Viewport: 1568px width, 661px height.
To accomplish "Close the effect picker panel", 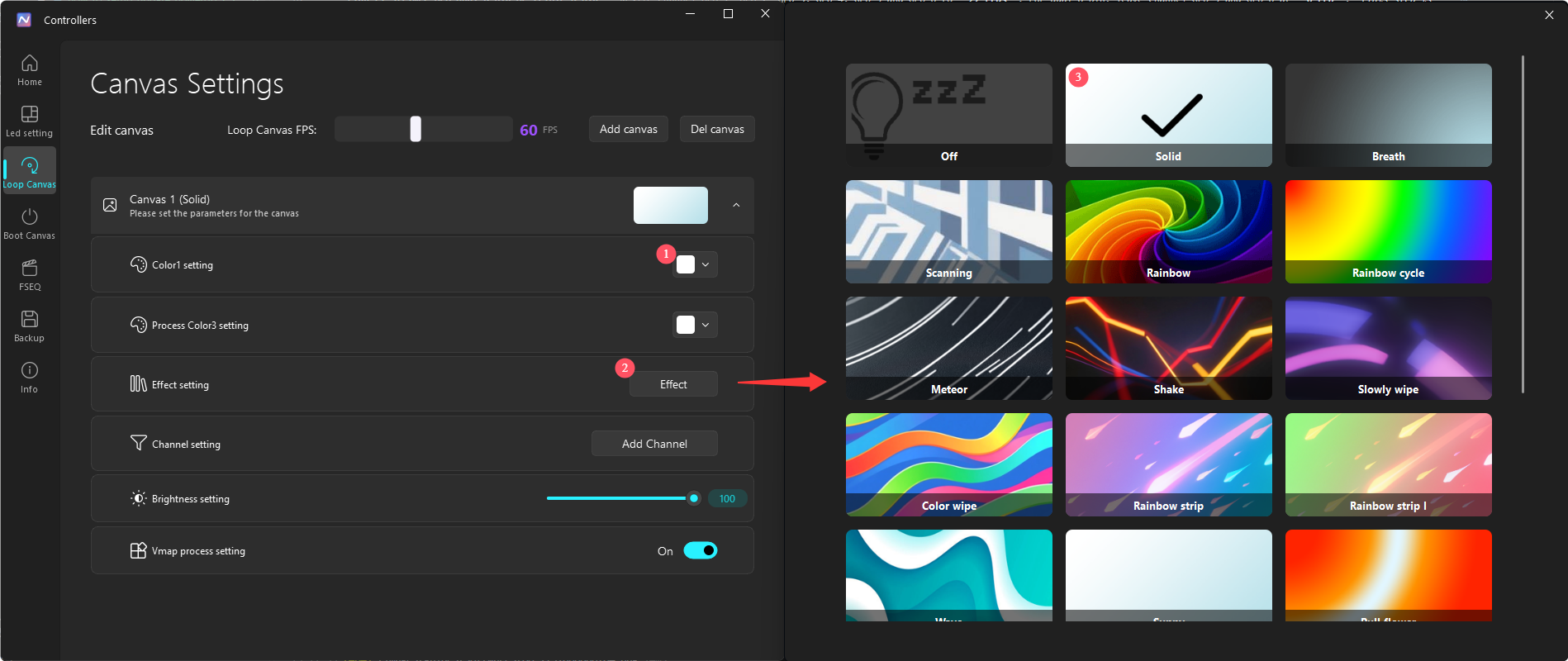I will coord(1549,15).
